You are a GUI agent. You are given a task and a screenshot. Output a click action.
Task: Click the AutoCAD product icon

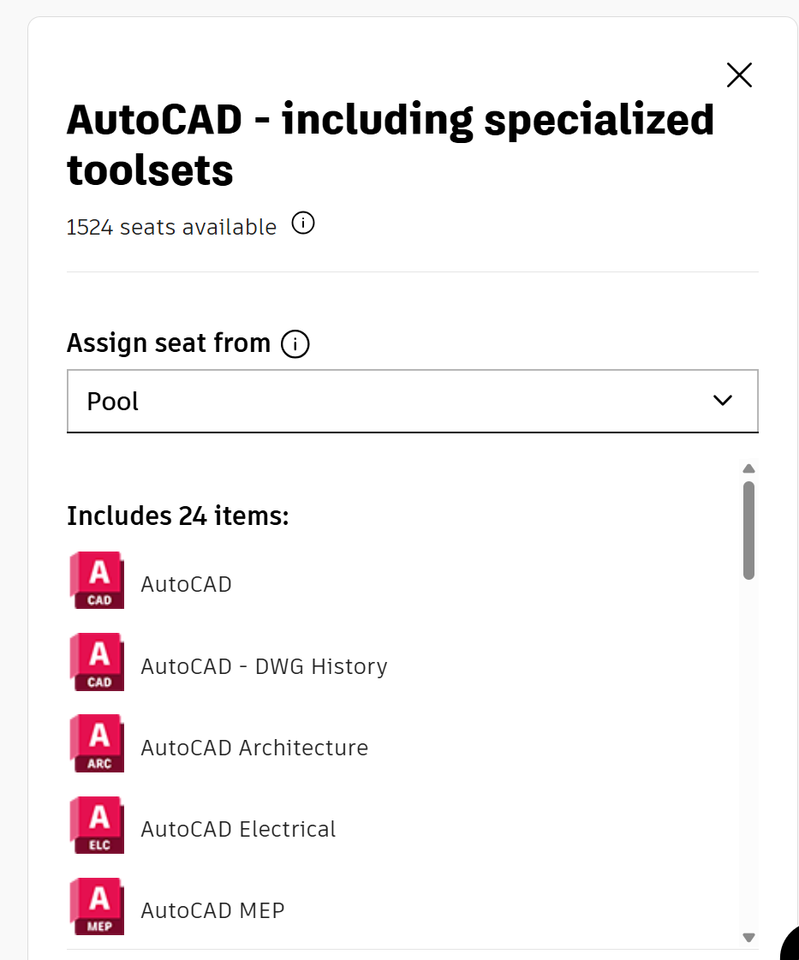tap(97, 580)
